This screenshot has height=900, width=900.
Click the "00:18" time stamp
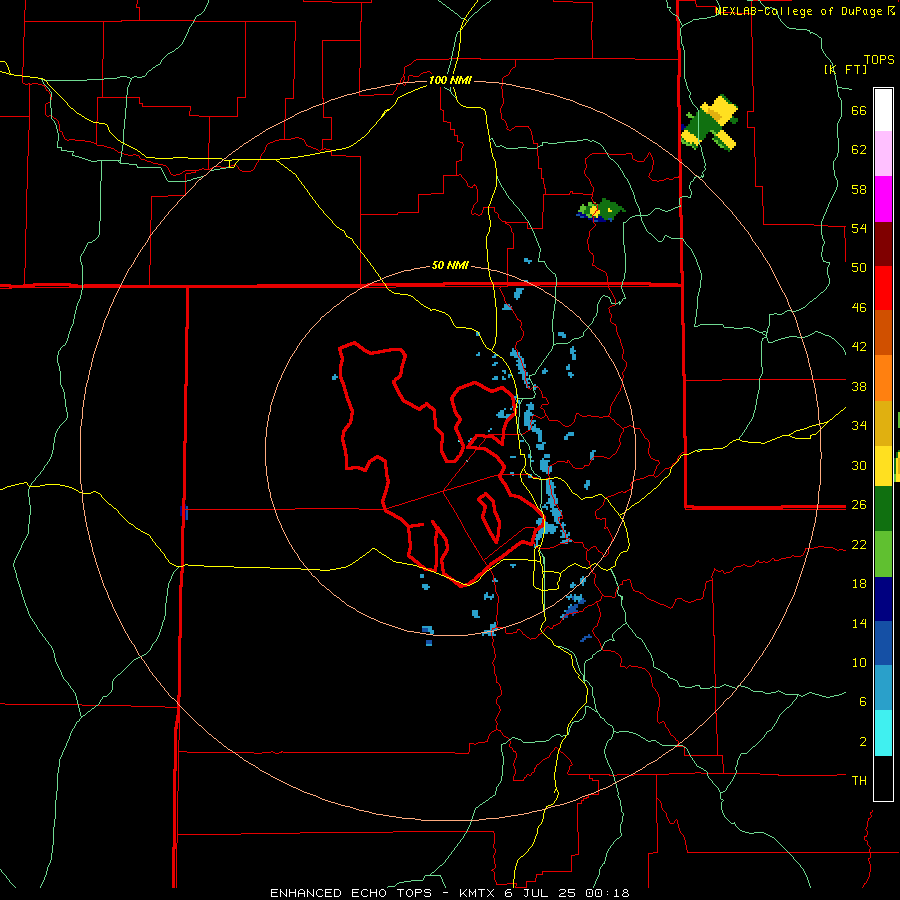(607, 893)
